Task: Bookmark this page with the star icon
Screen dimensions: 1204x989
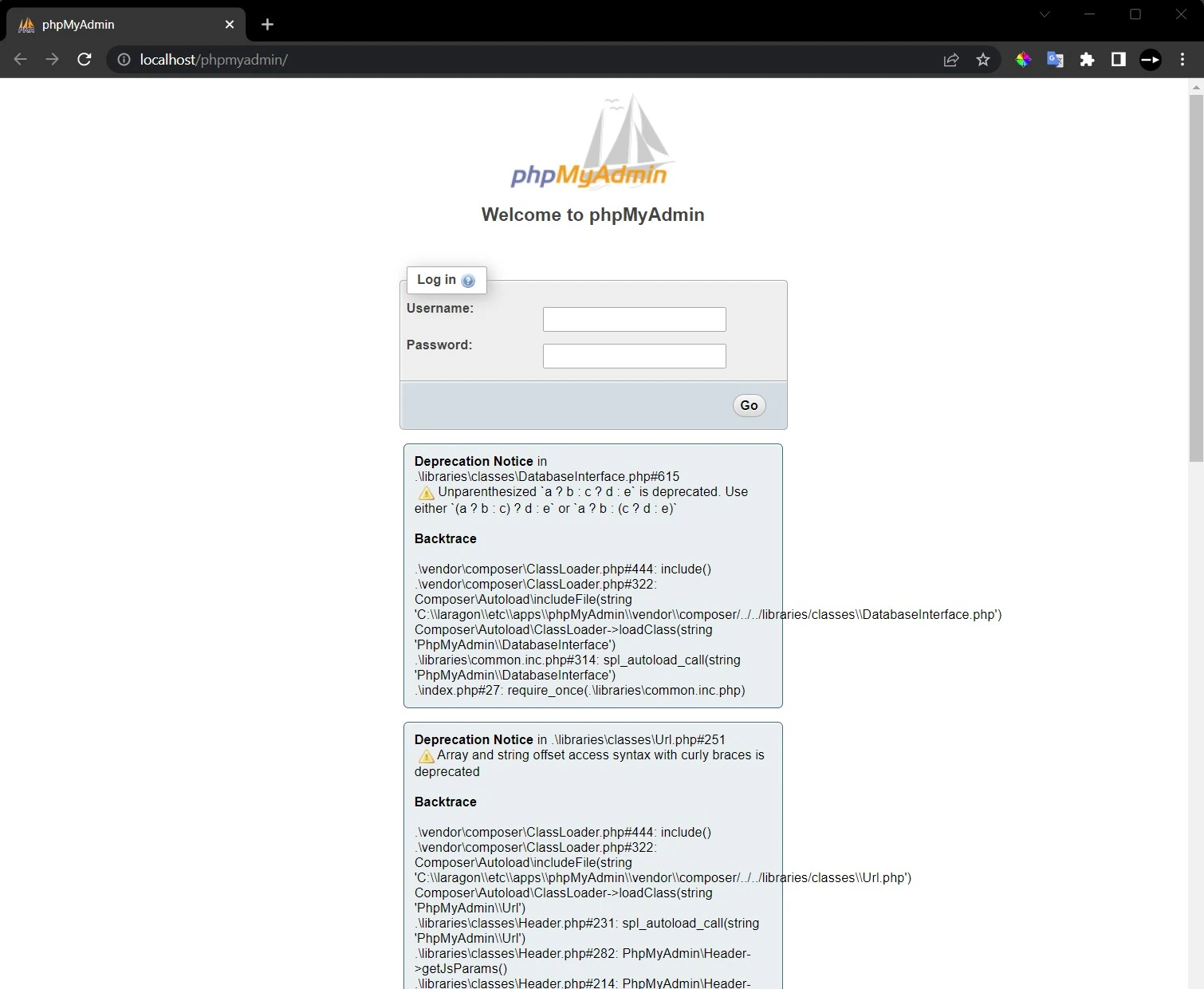Action: tap(983, 60)
